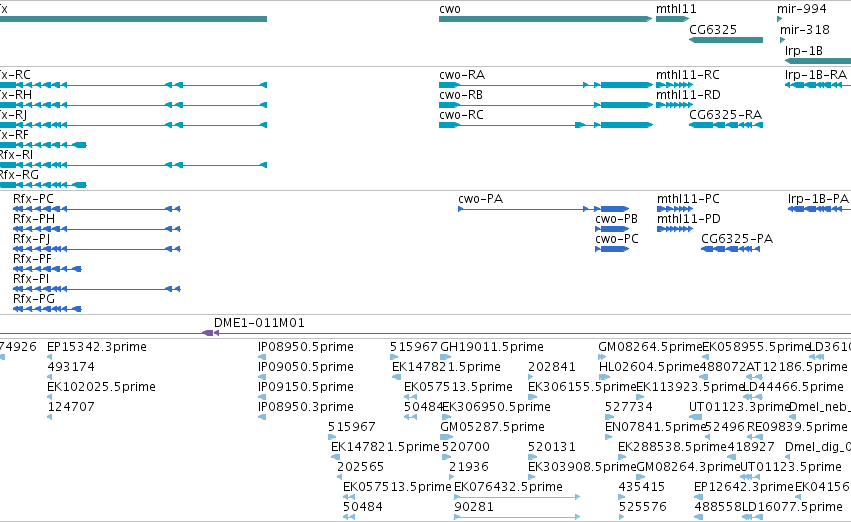The image size is (851, 522).
Task: Click the mir-994 gene label
Action: point(801,9)
